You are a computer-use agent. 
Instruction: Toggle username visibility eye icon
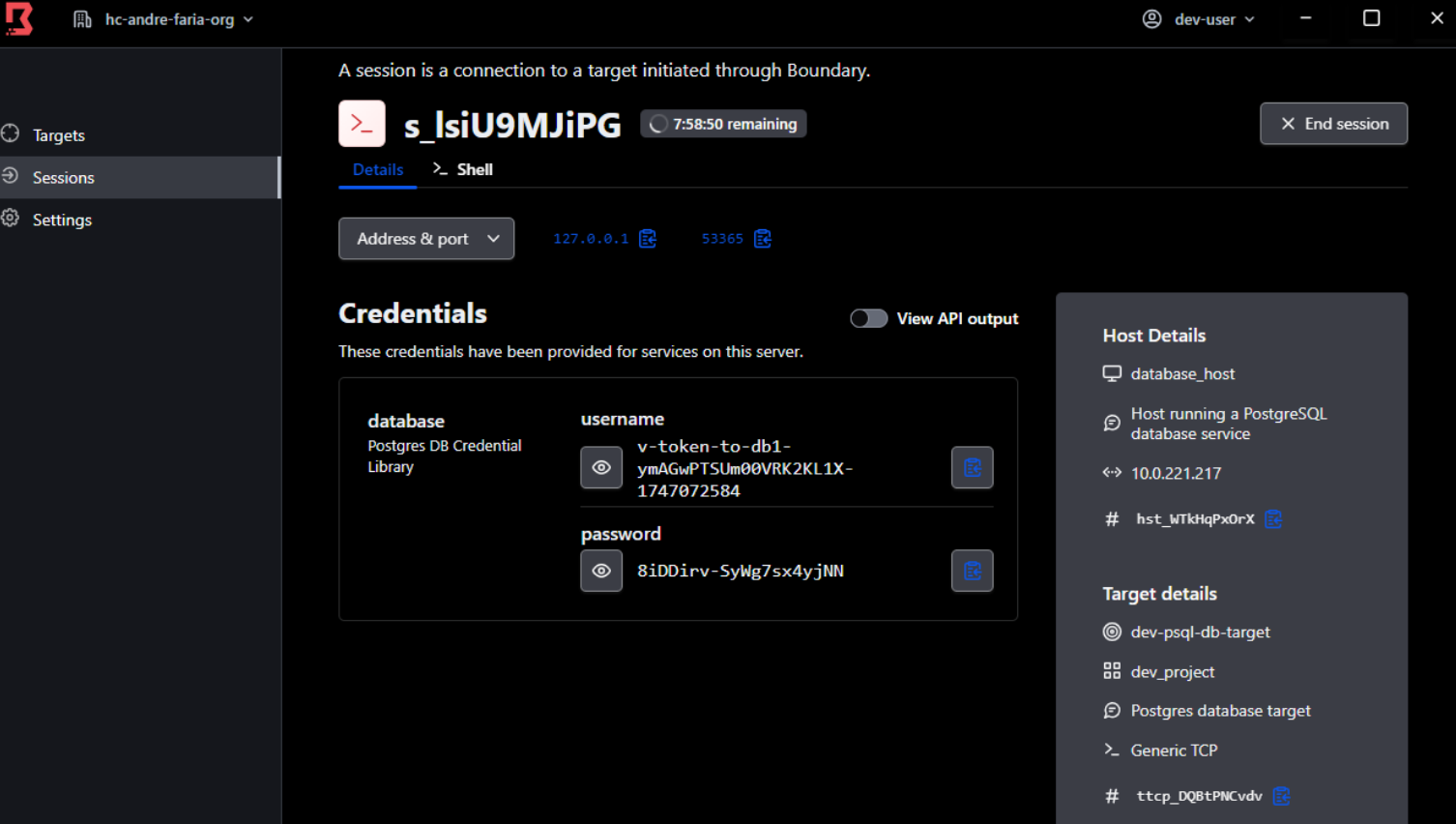(601, 468)
